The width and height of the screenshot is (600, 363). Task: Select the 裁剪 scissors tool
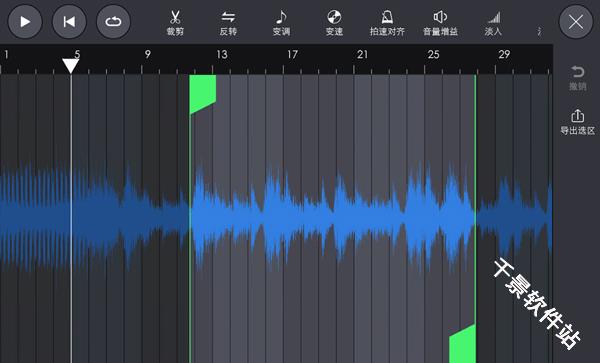pos(175,23)
